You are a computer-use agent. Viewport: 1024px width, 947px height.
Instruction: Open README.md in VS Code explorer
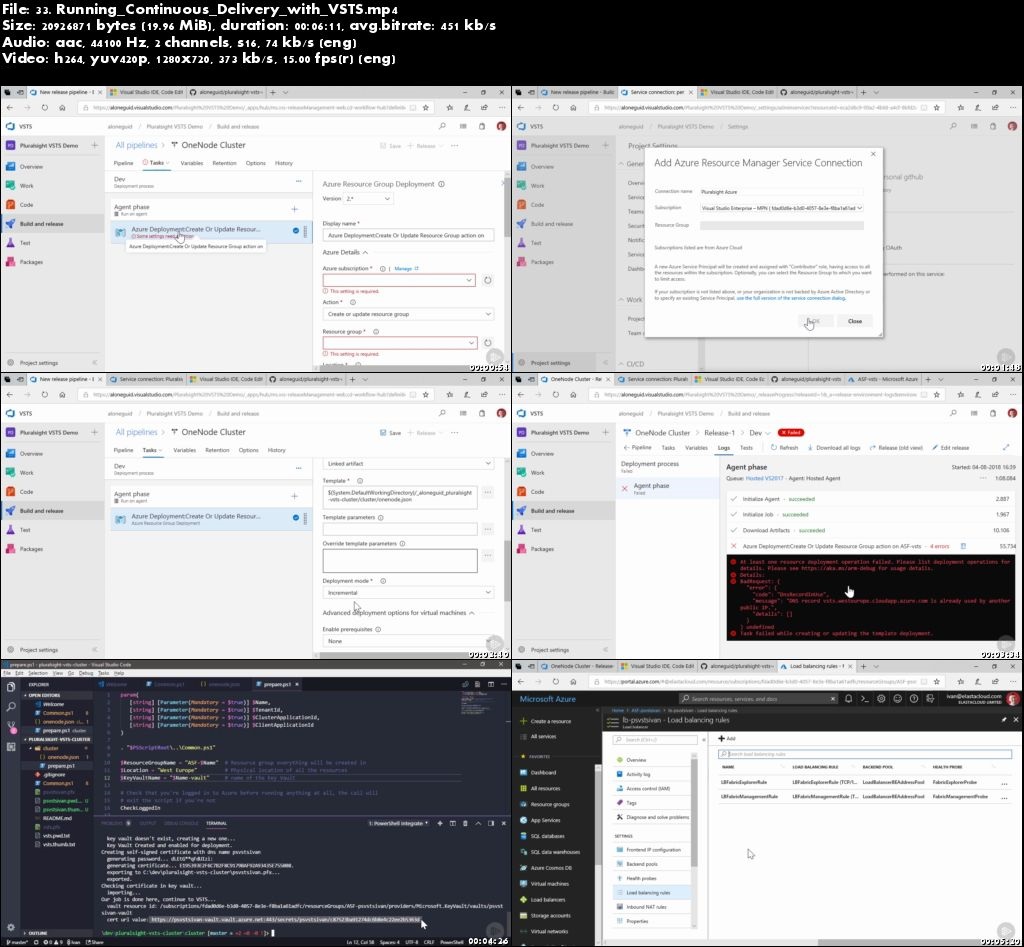[x=57, y=818]
